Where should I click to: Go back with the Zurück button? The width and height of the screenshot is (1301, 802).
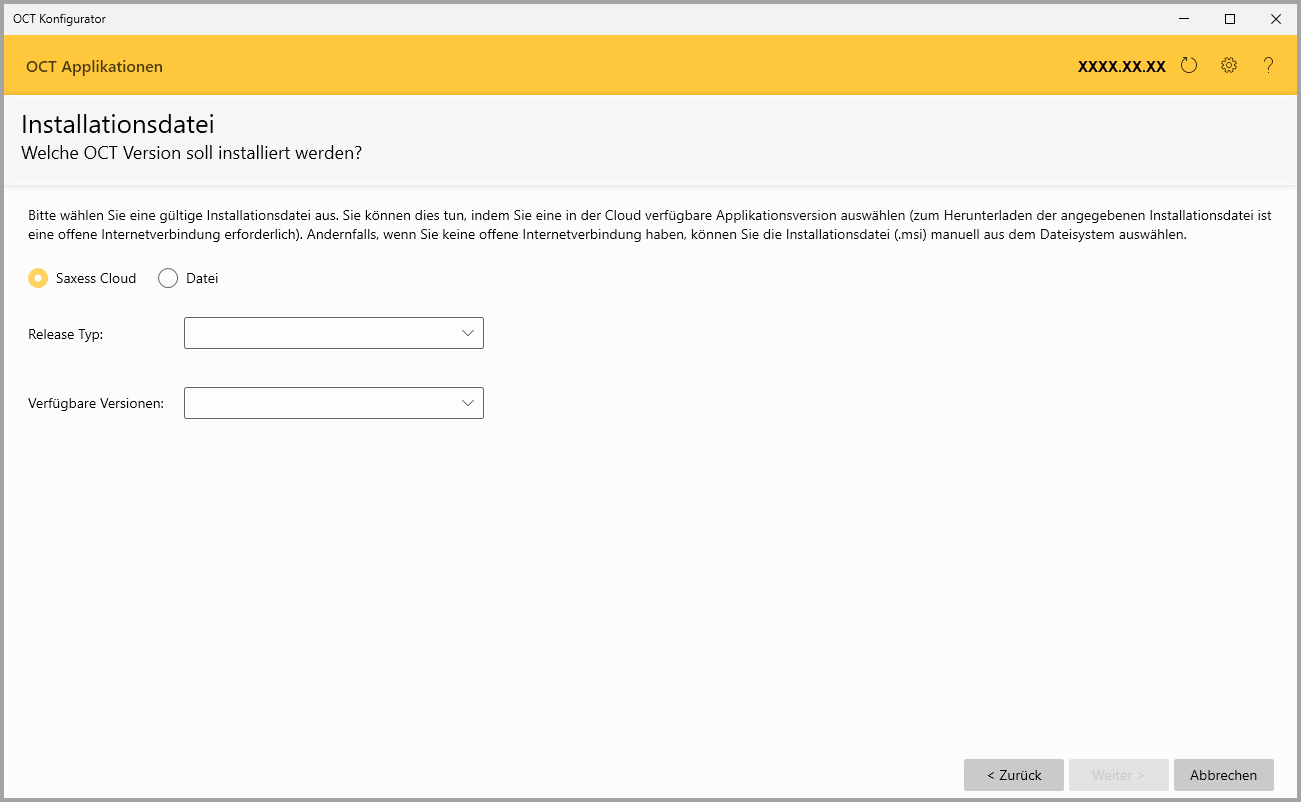(x=1014, y=775)
